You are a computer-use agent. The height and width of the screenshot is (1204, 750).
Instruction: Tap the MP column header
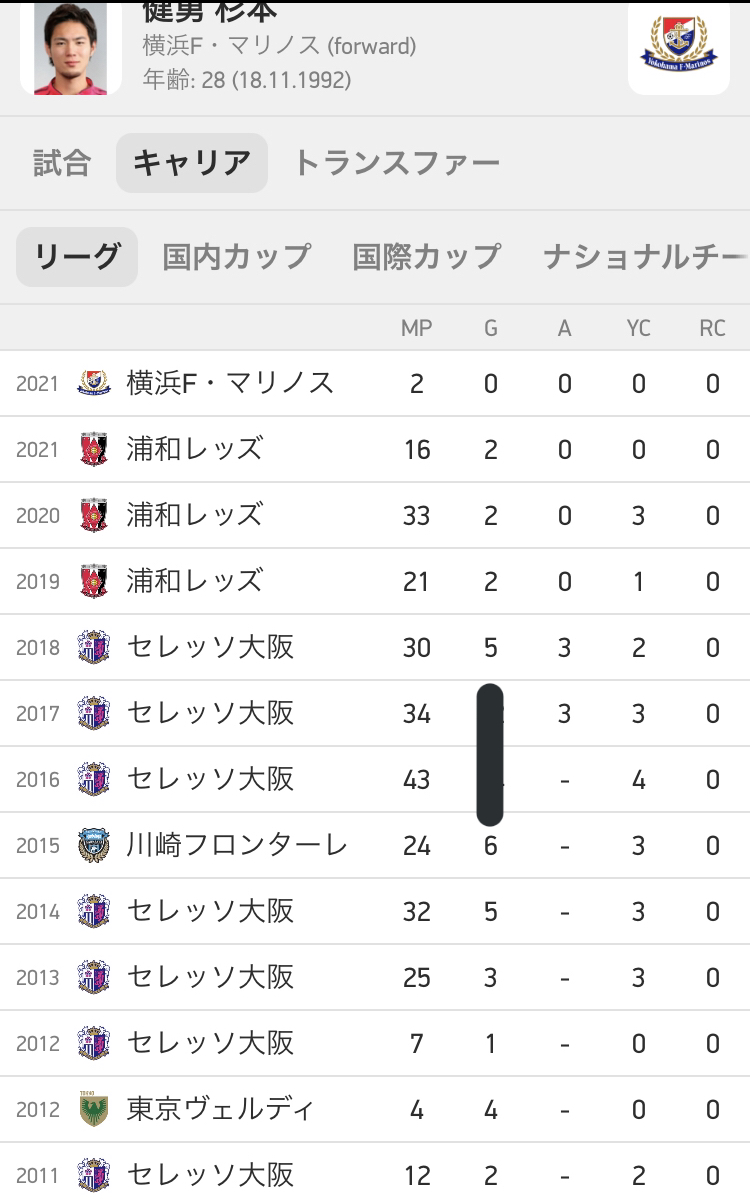[x=416, y=329]
